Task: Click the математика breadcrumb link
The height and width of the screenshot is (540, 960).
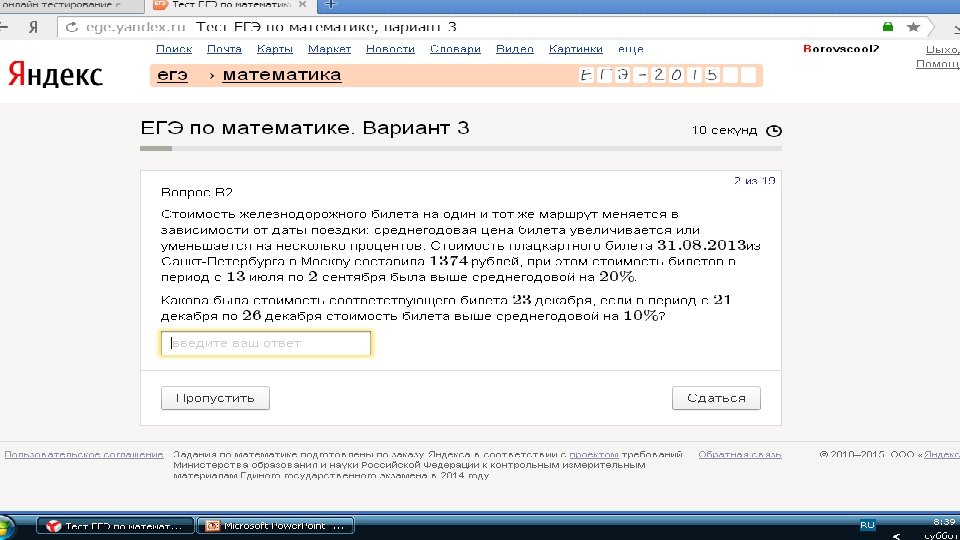Action: click(282, 75)
